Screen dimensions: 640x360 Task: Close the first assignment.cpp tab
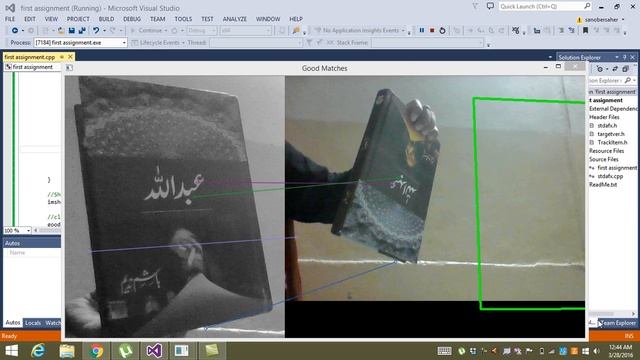[70, 57]
